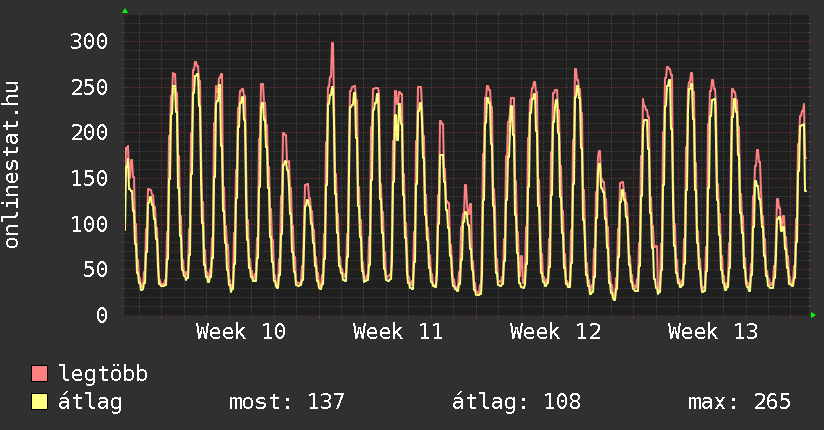
Task: Click the 'max: 265' statistic
Action: (x=739, y=403)
